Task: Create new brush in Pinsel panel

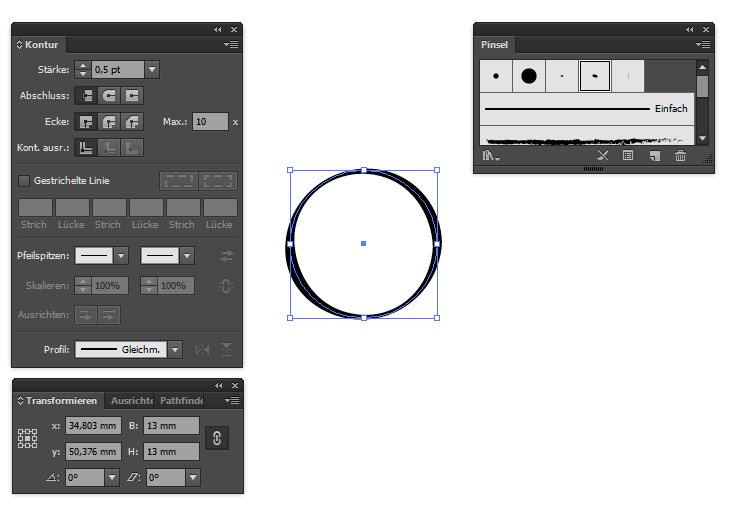Action: pos(655,156)
